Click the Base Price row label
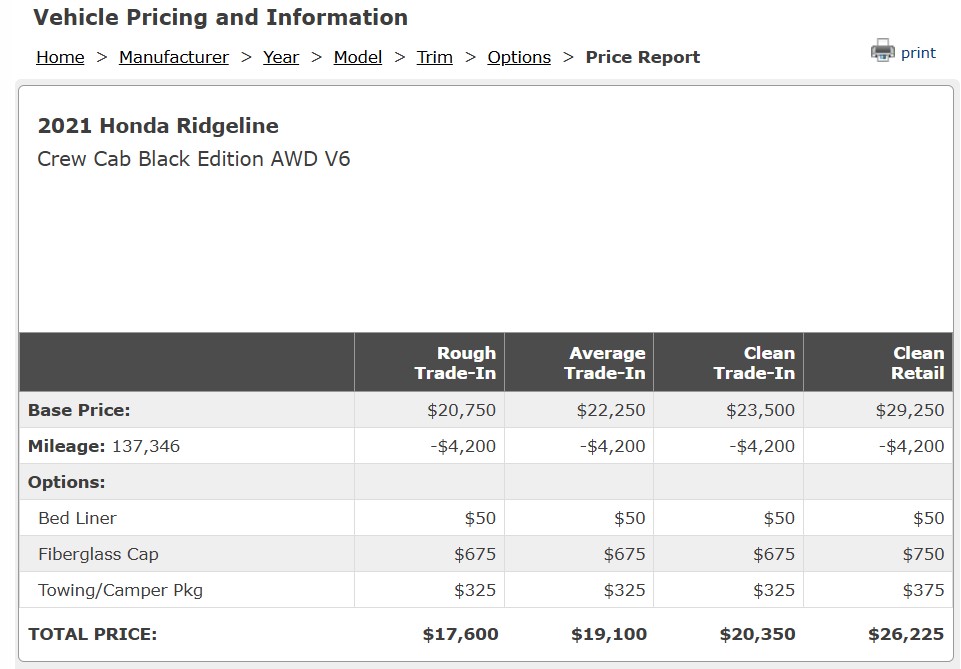The image size is (961, 669). pyautogui.click(x=79, y=410)
